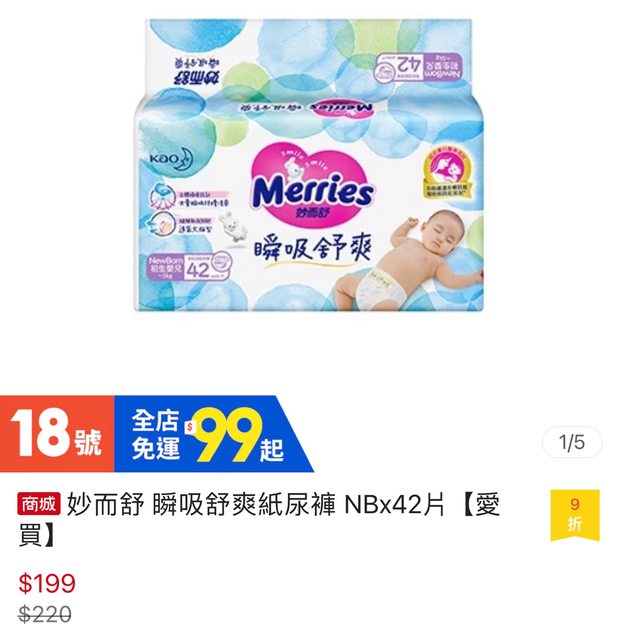Viewport: 617px width, 640px height.
Task: Click the gold award seal on package
Action: (447, 174)
